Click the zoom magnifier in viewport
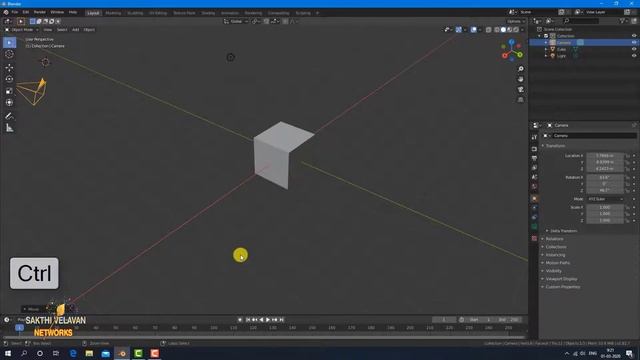This screenshot has width=640, height=360. (x=520, y=69)
